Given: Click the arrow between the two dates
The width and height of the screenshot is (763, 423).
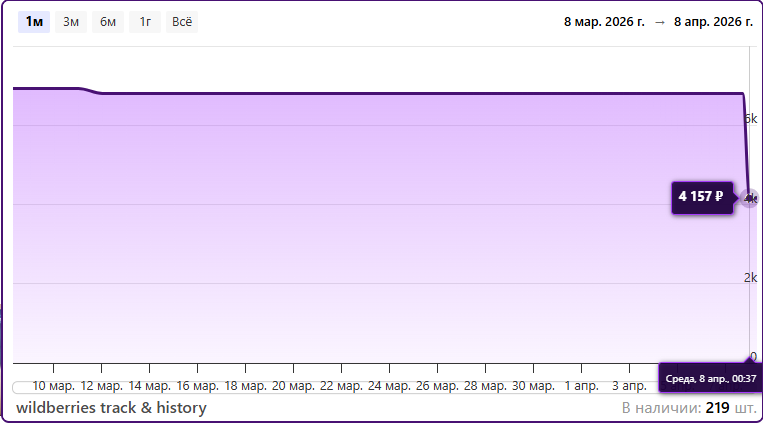Looking at the screenshot, I should tap(659, 22).
